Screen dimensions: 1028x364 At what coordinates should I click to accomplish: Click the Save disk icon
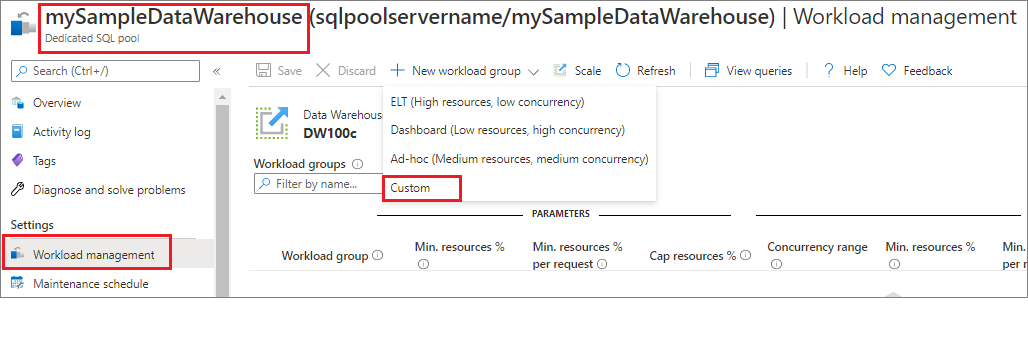point(264,71)
